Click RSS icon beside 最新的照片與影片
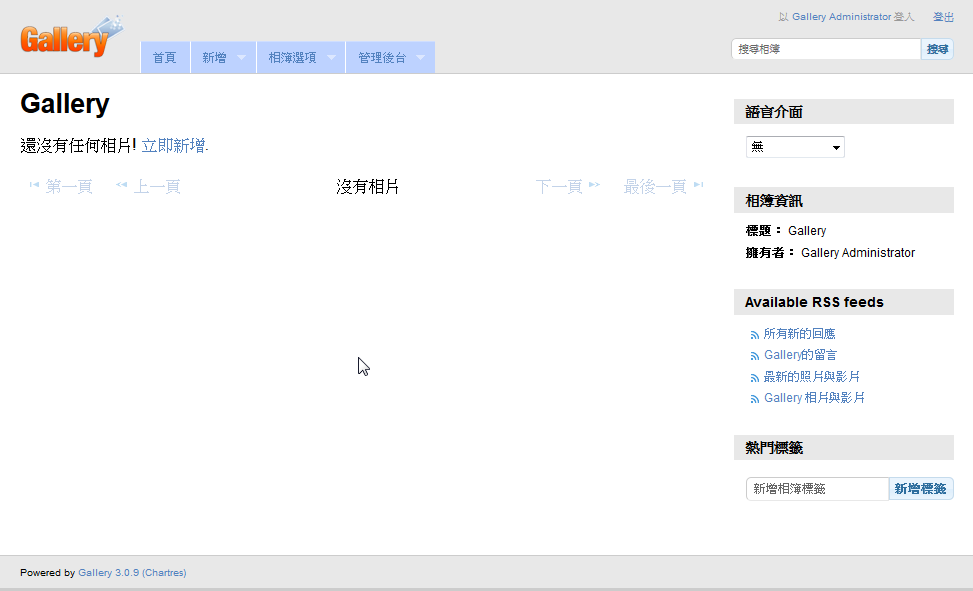The image size is (973, 591). coord(755,378)
